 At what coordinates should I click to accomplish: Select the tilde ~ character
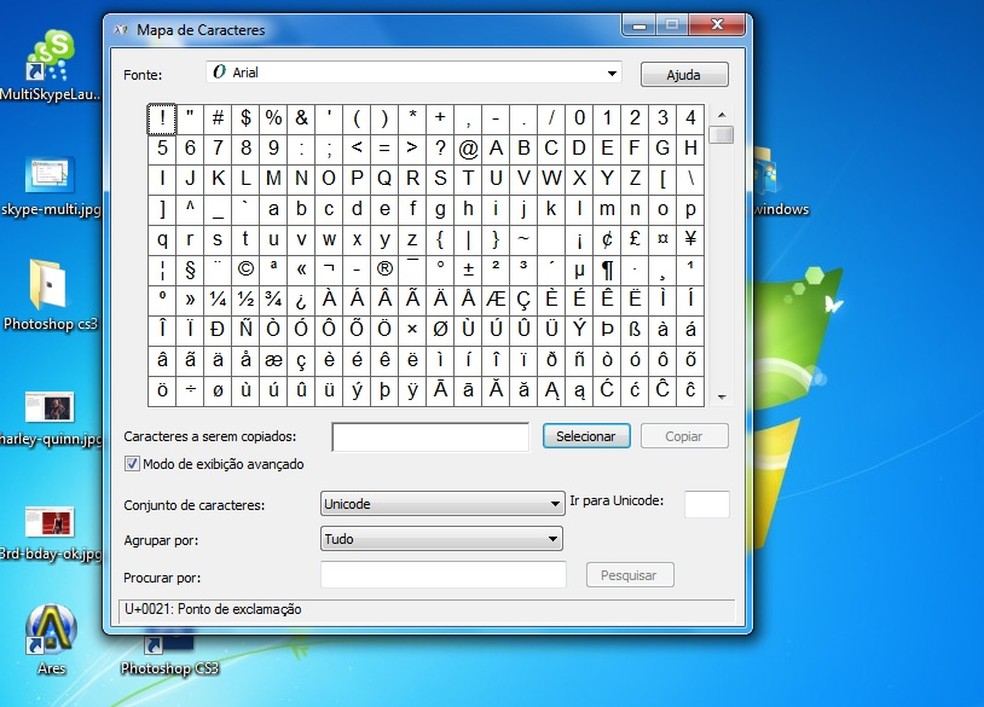[523, 240]
